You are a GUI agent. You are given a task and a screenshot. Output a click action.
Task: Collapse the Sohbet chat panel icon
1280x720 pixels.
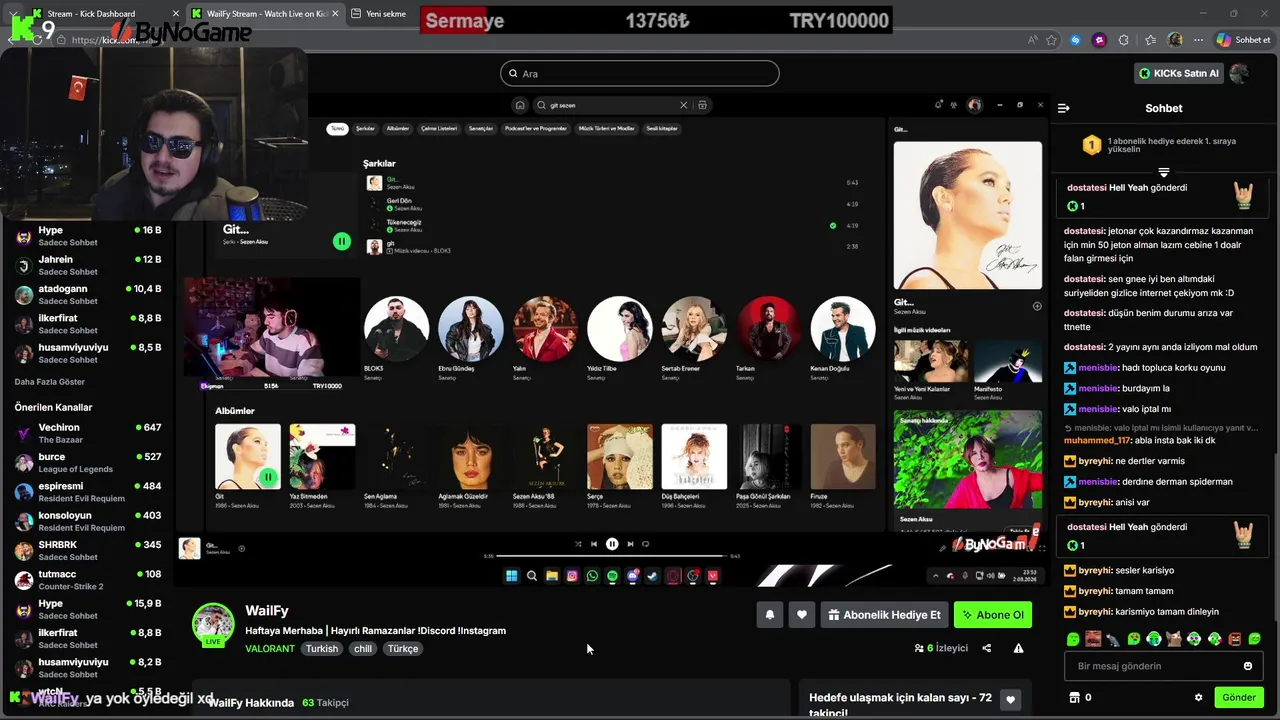click(x=1064, y=108)
